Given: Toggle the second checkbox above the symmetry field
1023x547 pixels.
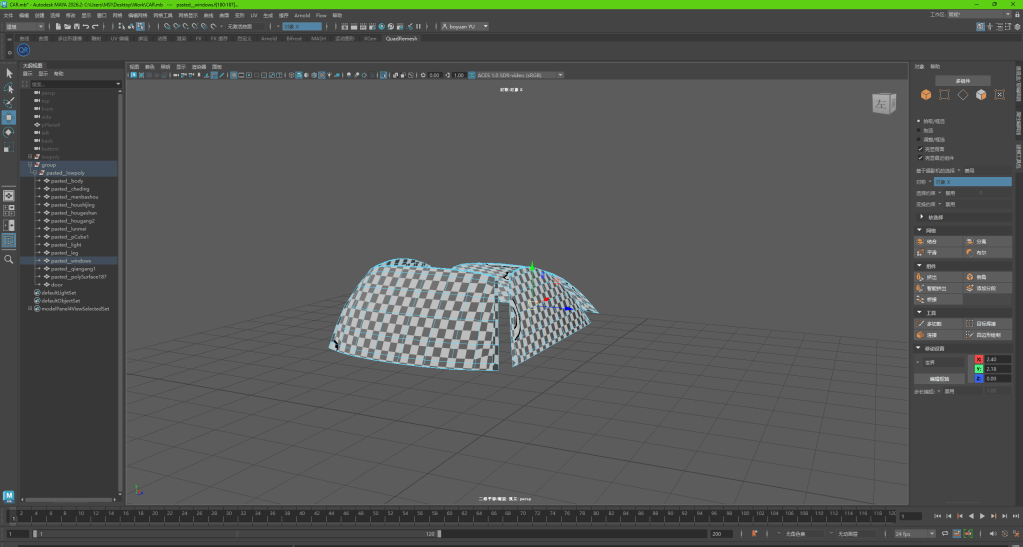Looking at the screenshot, I should coord(920,157).
